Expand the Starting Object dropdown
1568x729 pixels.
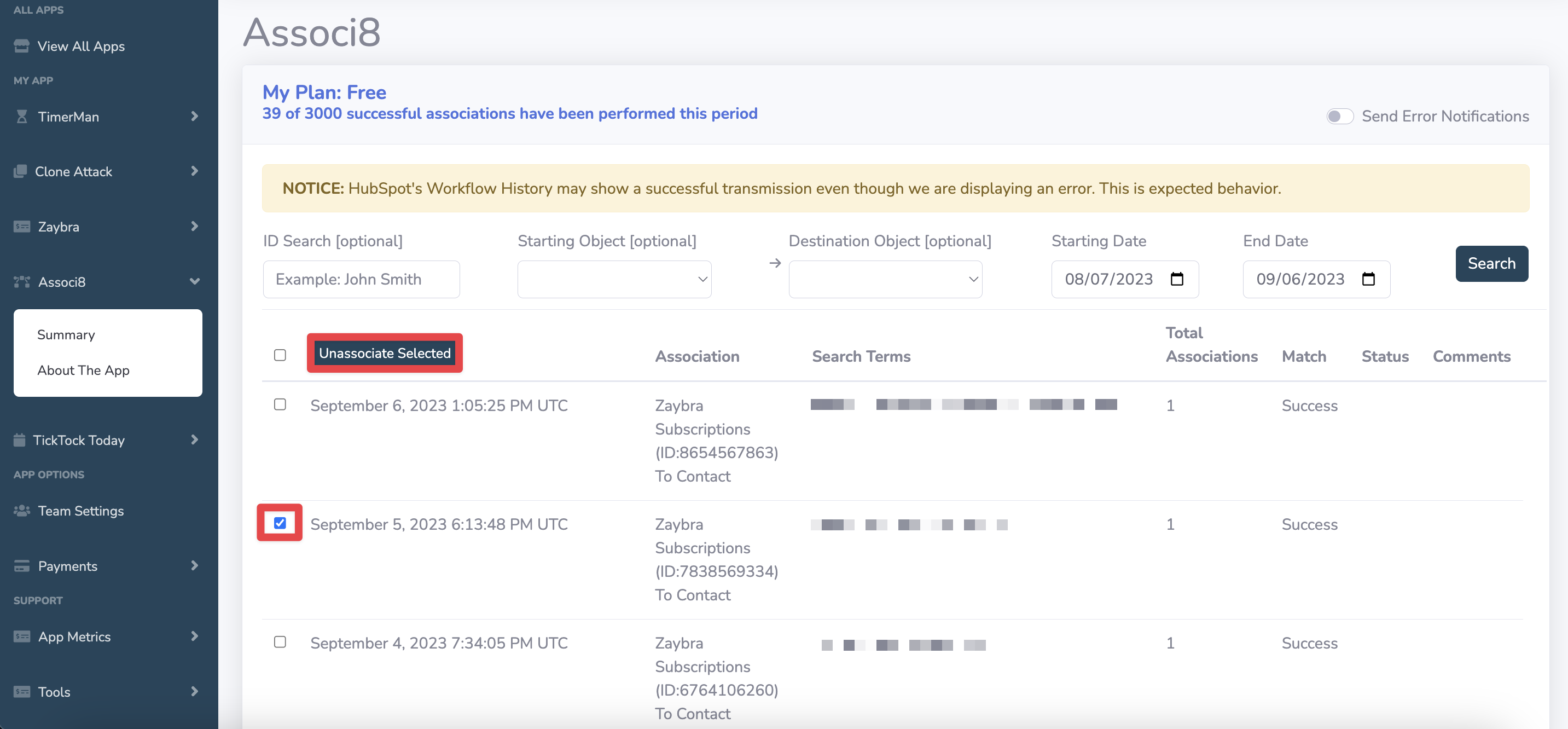613,279
